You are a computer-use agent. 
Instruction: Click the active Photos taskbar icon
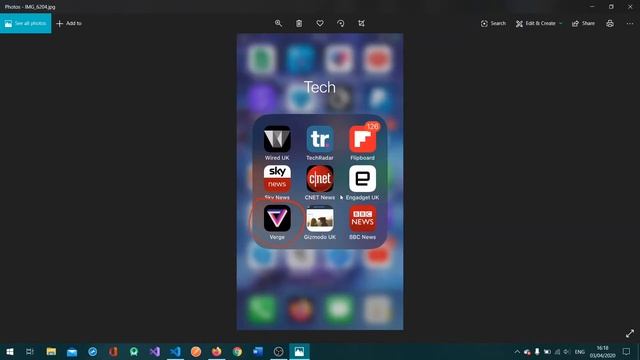pyautogui.click(x=299, y=351)
